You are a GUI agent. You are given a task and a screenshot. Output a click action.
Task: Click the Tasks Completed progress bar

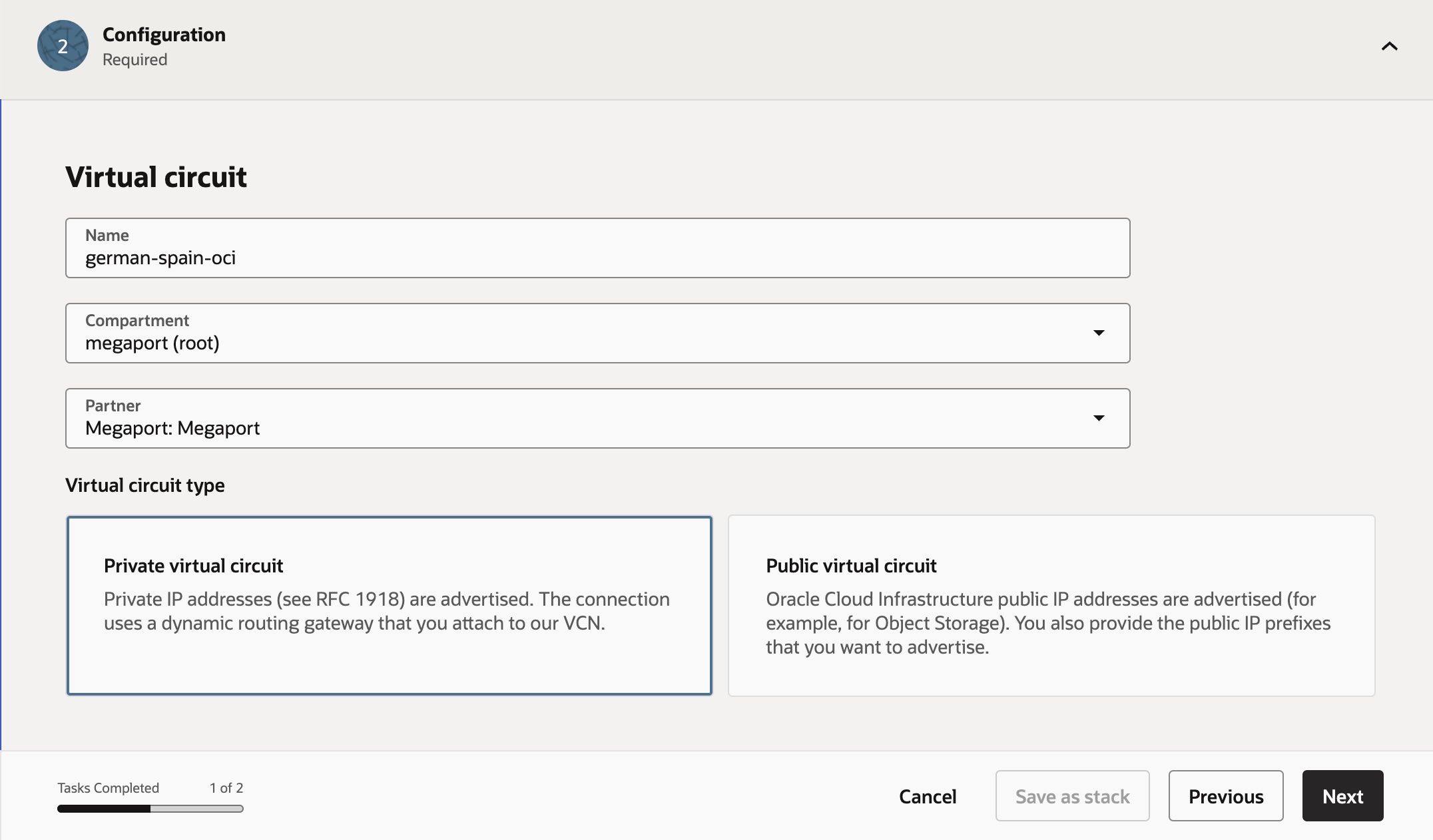point(149,809)
